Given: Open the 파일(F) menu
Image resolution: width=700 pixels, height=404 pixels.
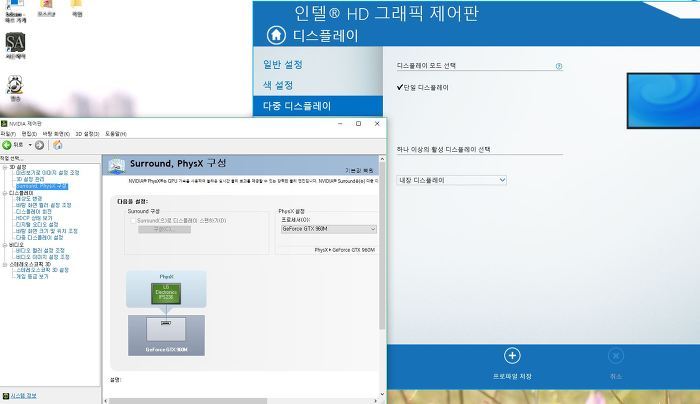Looking at the screenshot, I should (8, 134).
